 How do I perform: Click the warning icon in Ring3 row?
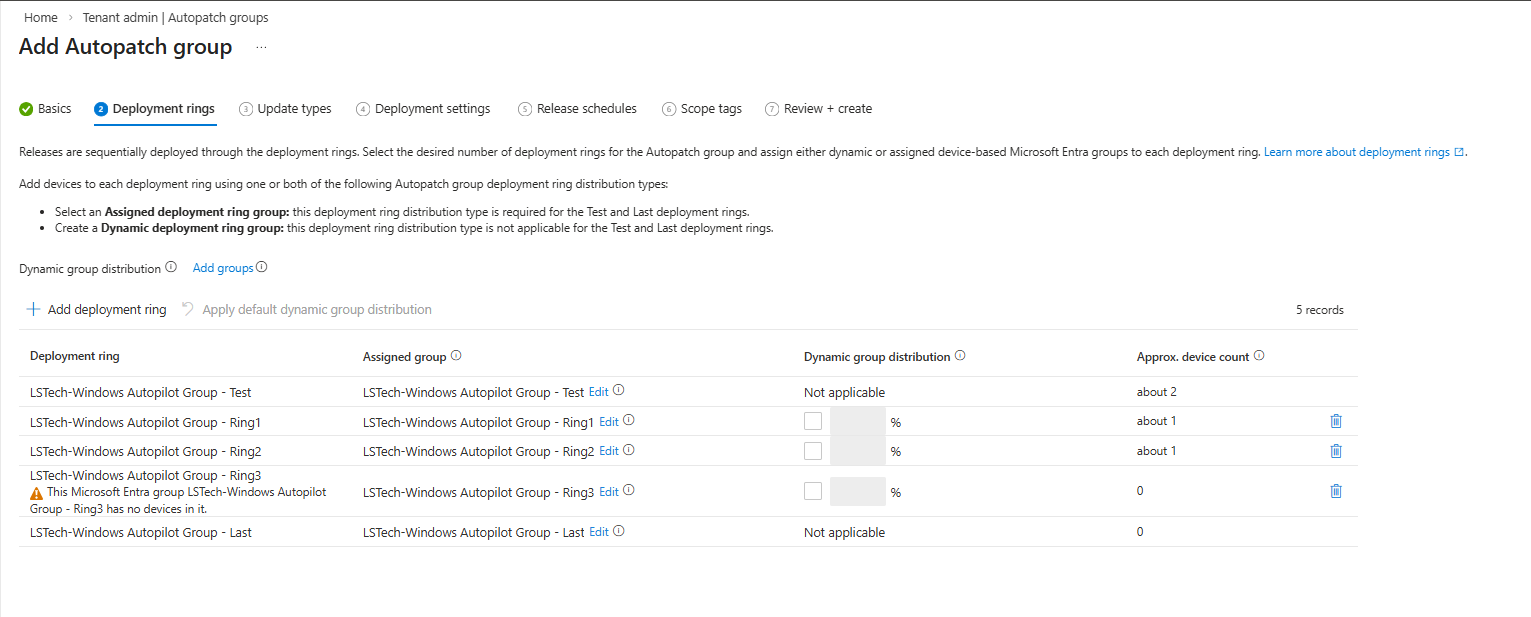(x=37, y=493)
